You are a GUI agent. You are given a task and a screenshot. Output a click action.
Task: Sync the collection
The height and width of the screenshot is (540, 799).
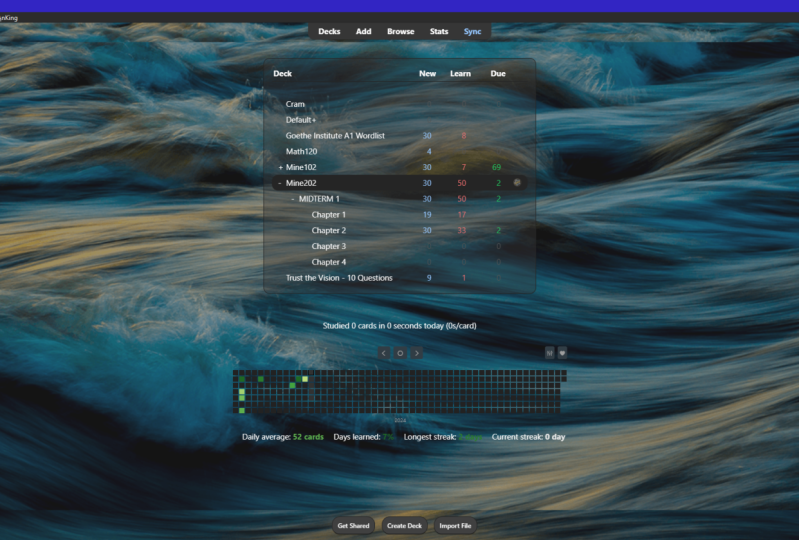(x=472, y=31)
